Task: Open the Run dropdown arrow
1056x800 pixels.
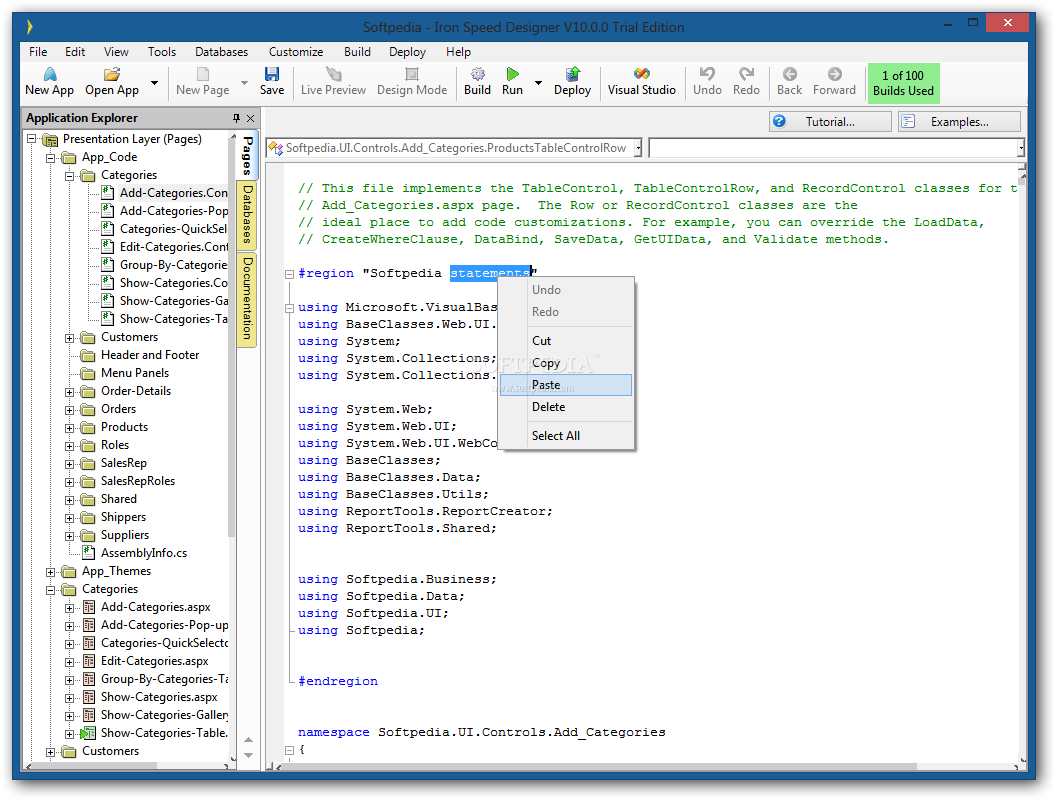Action: point(538,83)
